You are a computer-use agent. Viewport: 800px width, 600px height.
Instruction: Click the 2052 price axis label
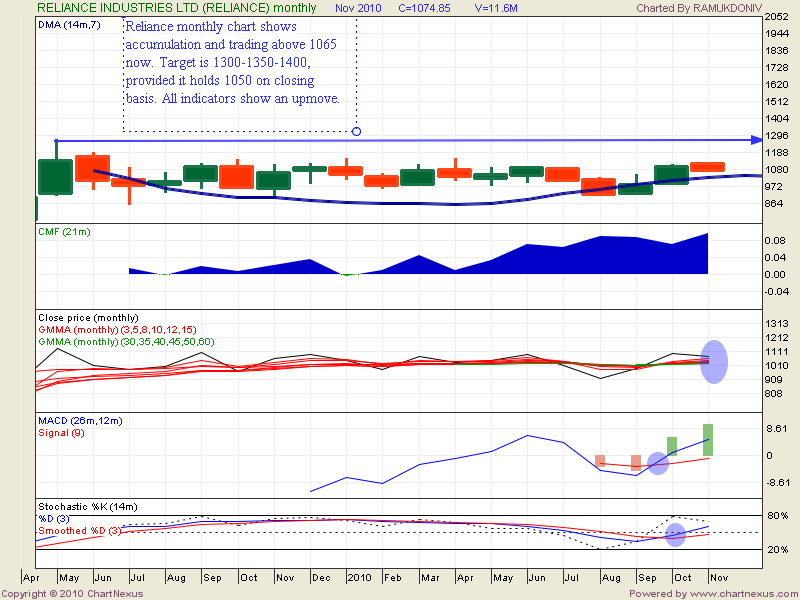(x=777, y=17)
